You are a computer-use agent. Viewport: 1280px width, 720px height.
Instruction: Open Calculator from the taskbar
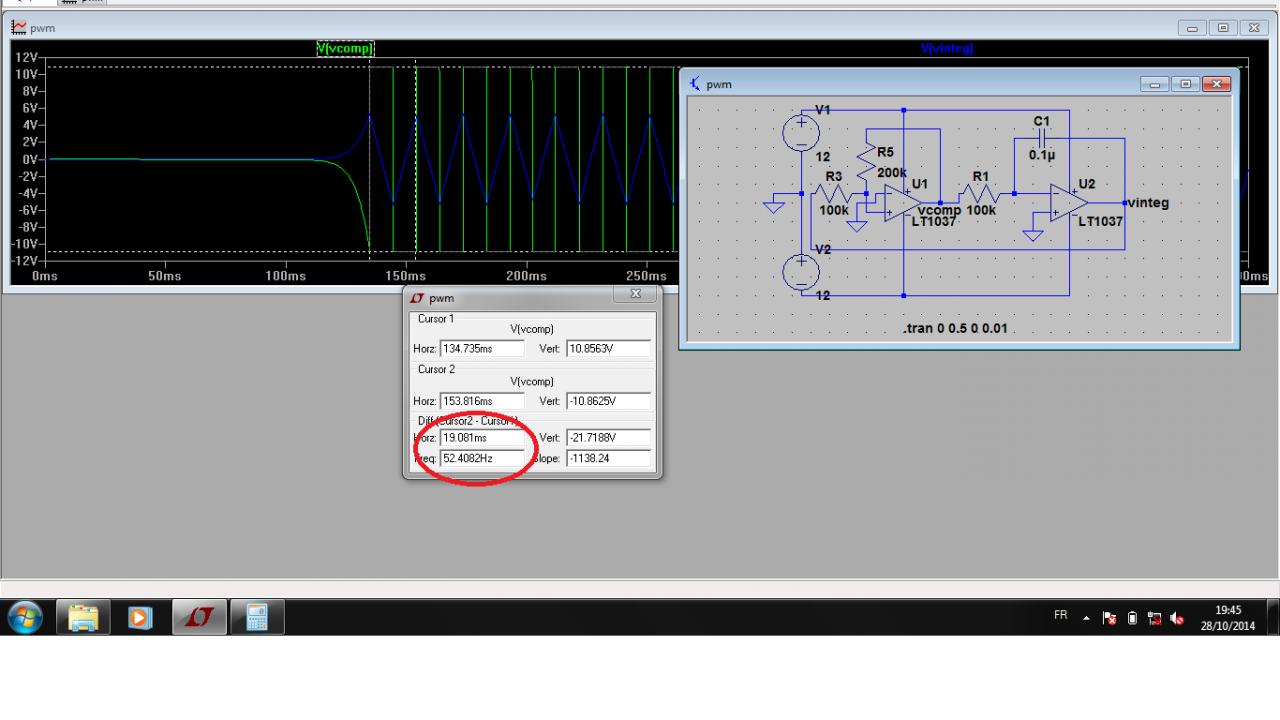257,617
